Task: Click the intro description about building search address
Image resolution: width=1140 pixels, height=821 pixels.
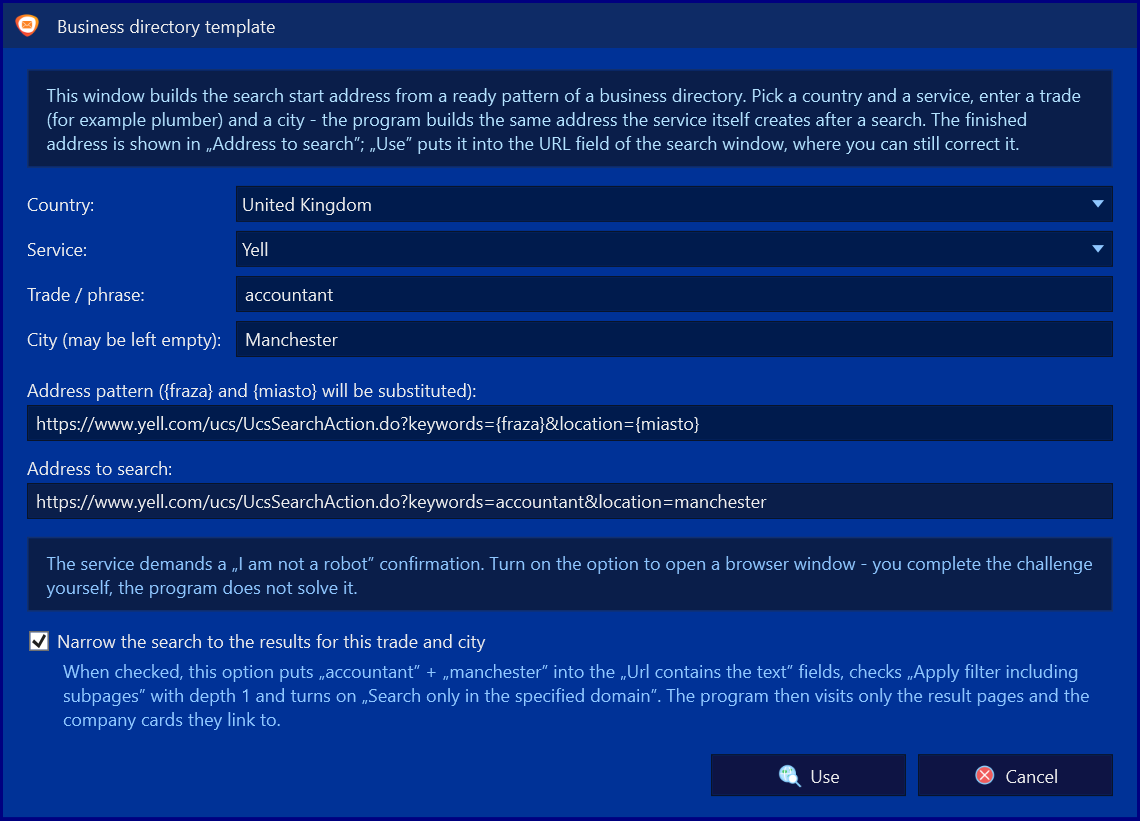Action: coord(563,120)
